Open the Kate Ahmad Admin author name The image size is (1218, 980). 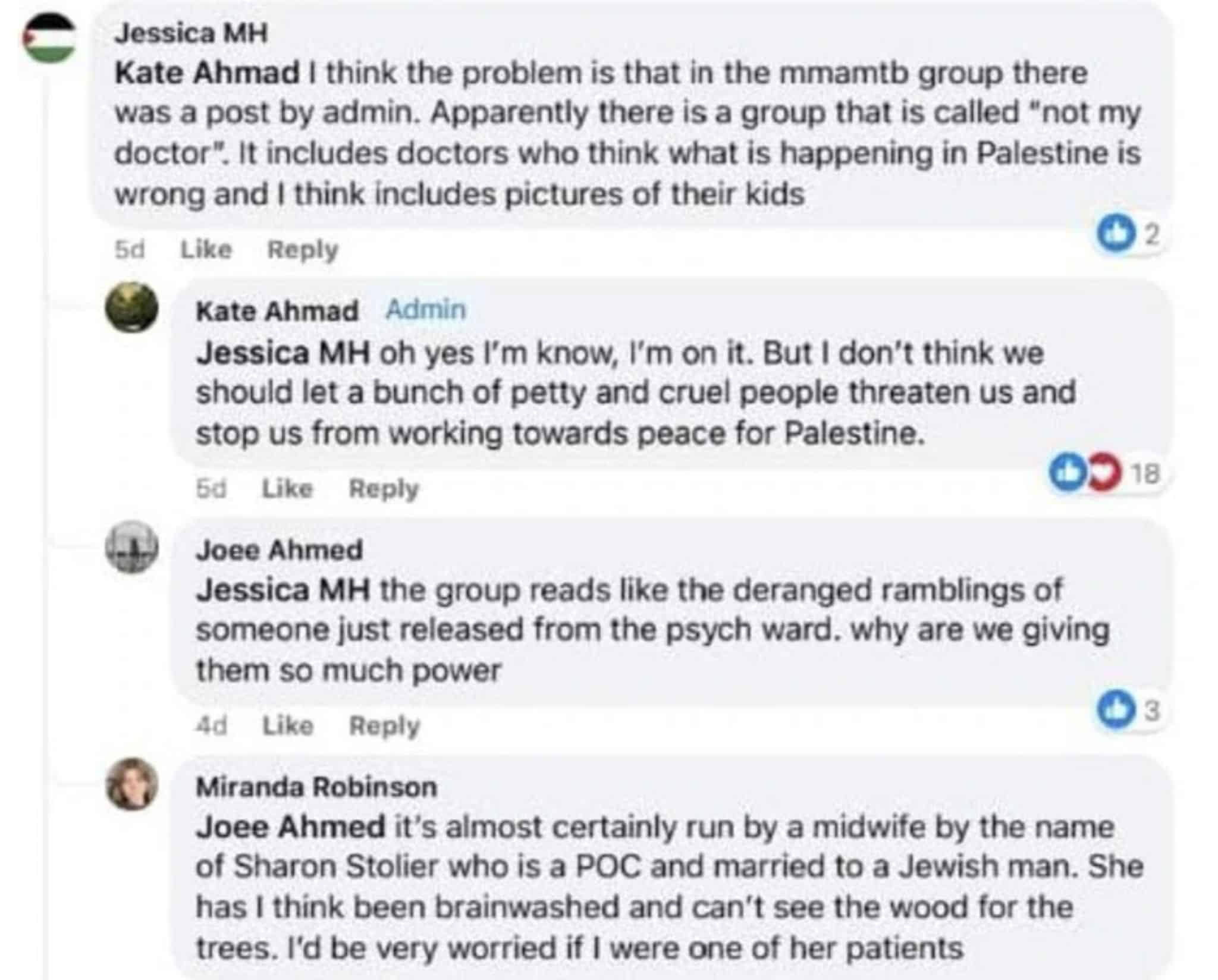277,310
